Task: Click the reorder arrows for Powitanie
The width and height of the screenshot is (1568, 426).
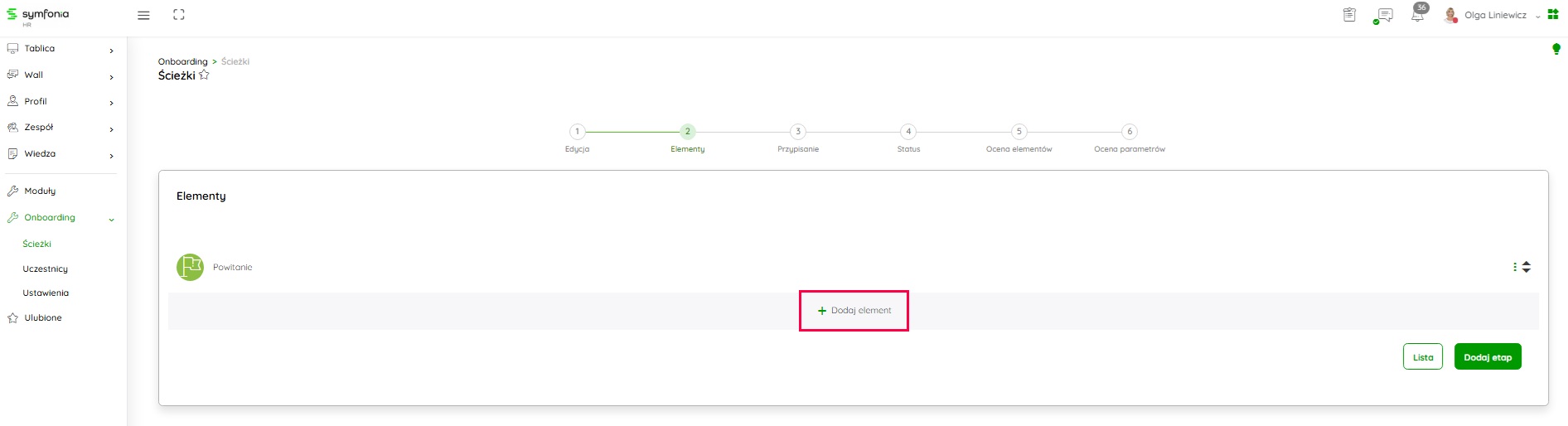Action: point(1527,267)
